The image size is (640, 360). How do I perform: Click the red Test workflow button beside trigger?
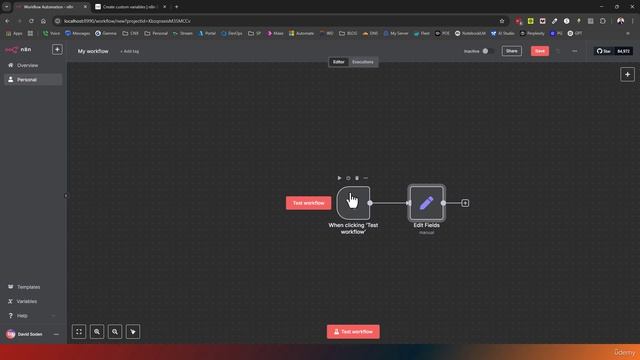coord(309,203)
